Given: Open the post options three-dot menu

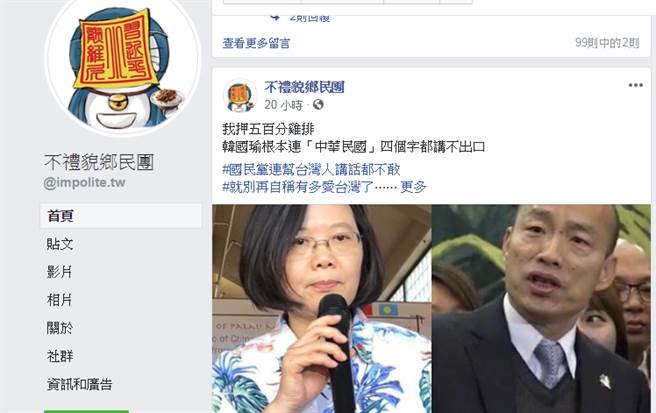Looking at the screenshot, I should click(x=636, y=85).
